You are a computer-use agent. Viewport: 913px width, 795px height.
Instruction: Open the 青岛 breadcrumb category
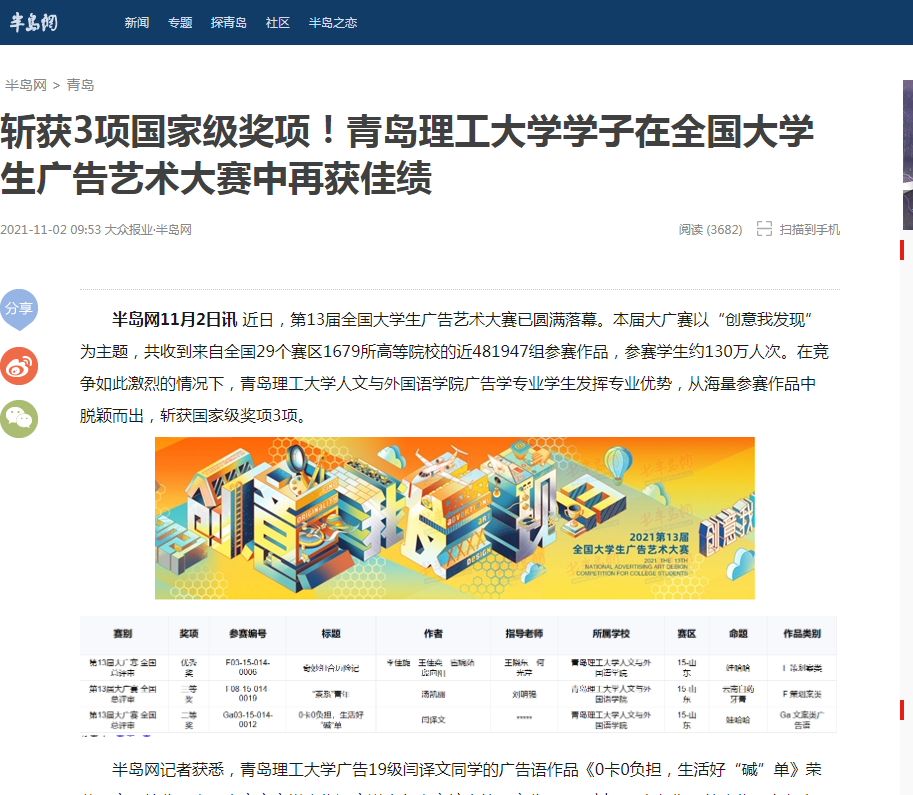81,85
